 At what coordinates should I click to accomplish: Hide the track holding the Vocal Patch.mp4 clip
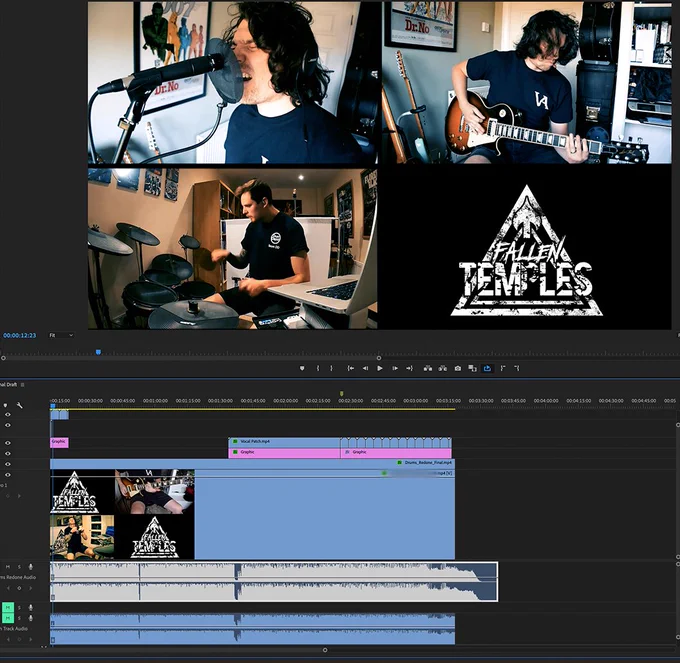click(8, 443)
